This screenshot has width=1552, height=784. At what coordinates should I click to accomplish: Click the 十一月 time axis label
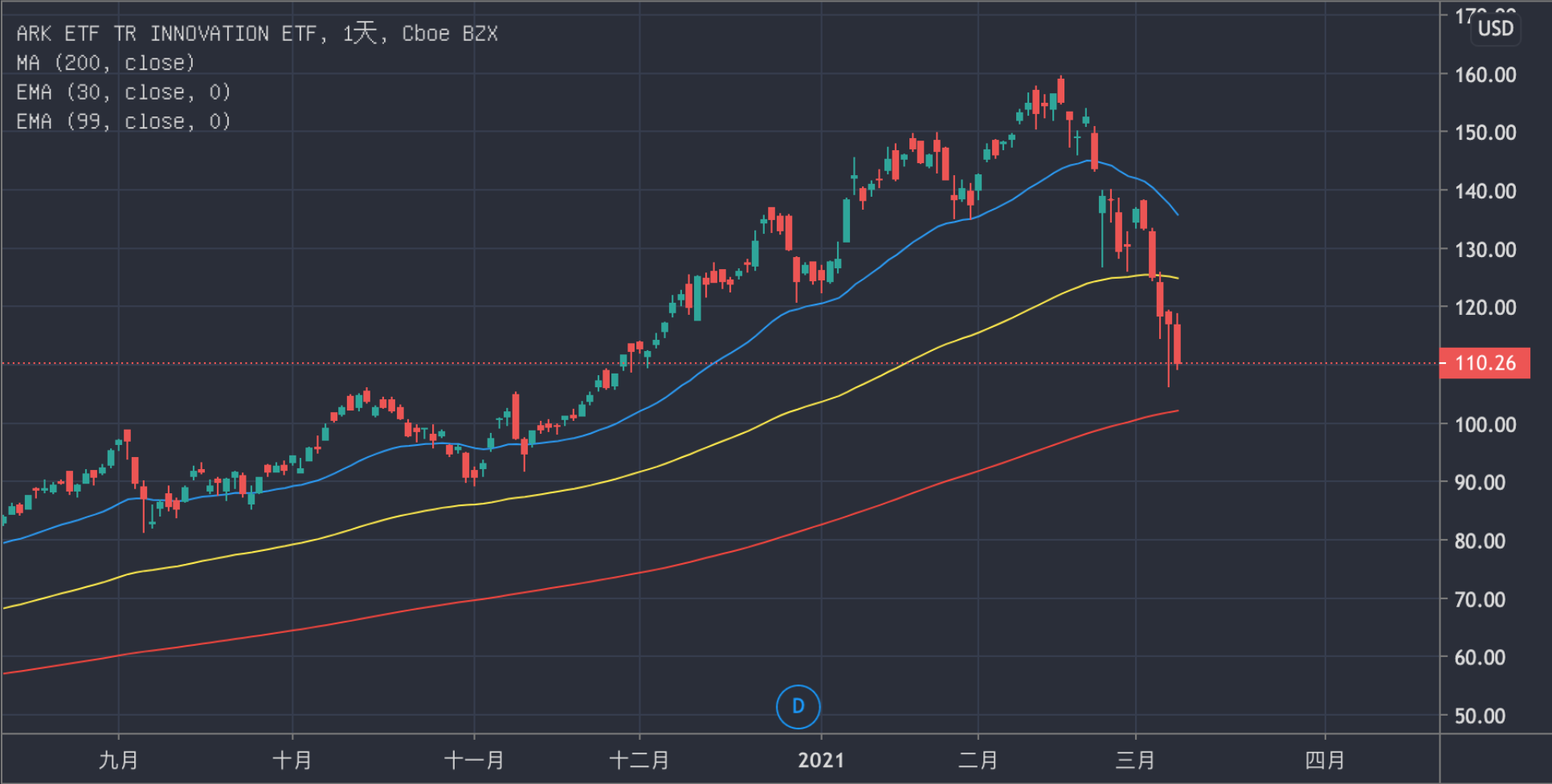tap(474, 760)
